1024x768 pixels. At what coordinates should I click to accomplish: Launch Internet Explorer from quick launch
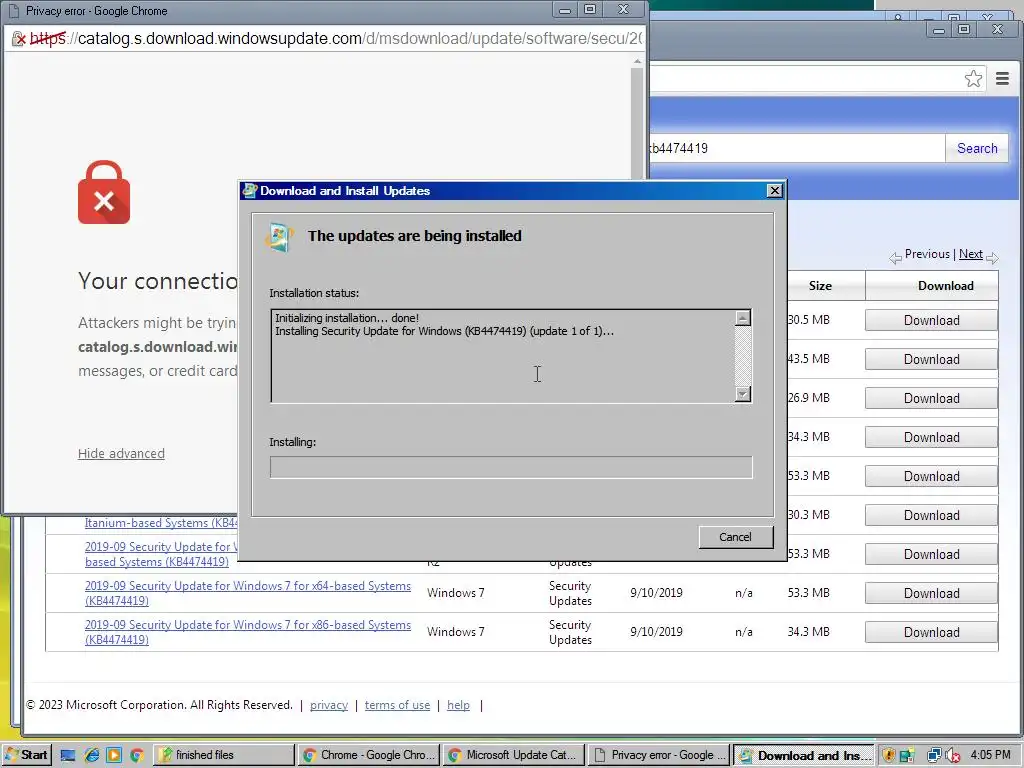(91, 756)
